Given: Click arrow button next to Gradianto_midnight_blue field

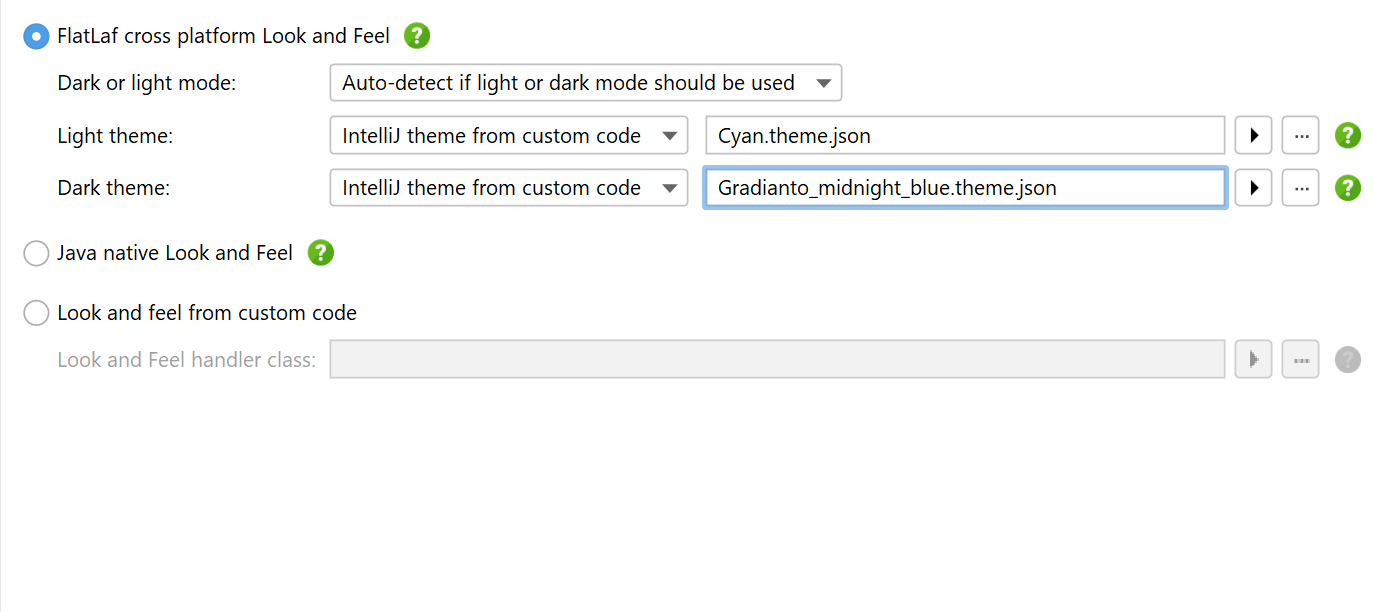Looking at the screenshot, I should click(1253, 187).
